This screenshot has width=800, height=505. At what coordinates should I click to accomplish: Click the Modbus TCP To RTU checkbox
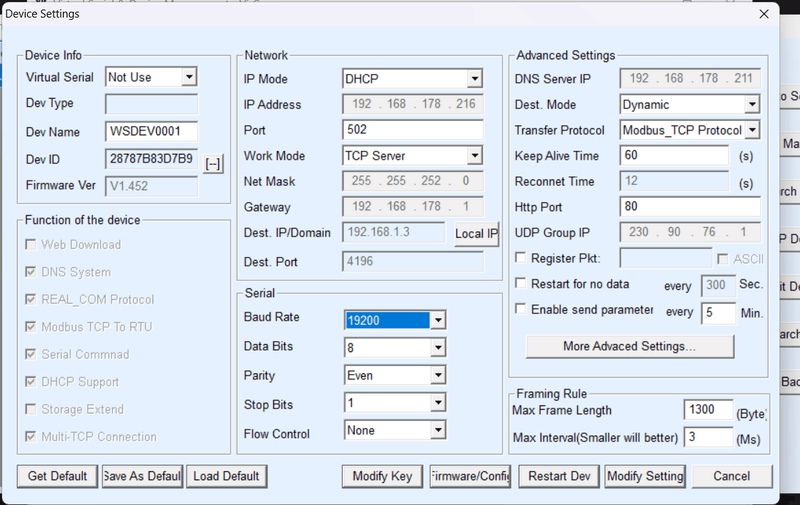[x=31, y=326]
